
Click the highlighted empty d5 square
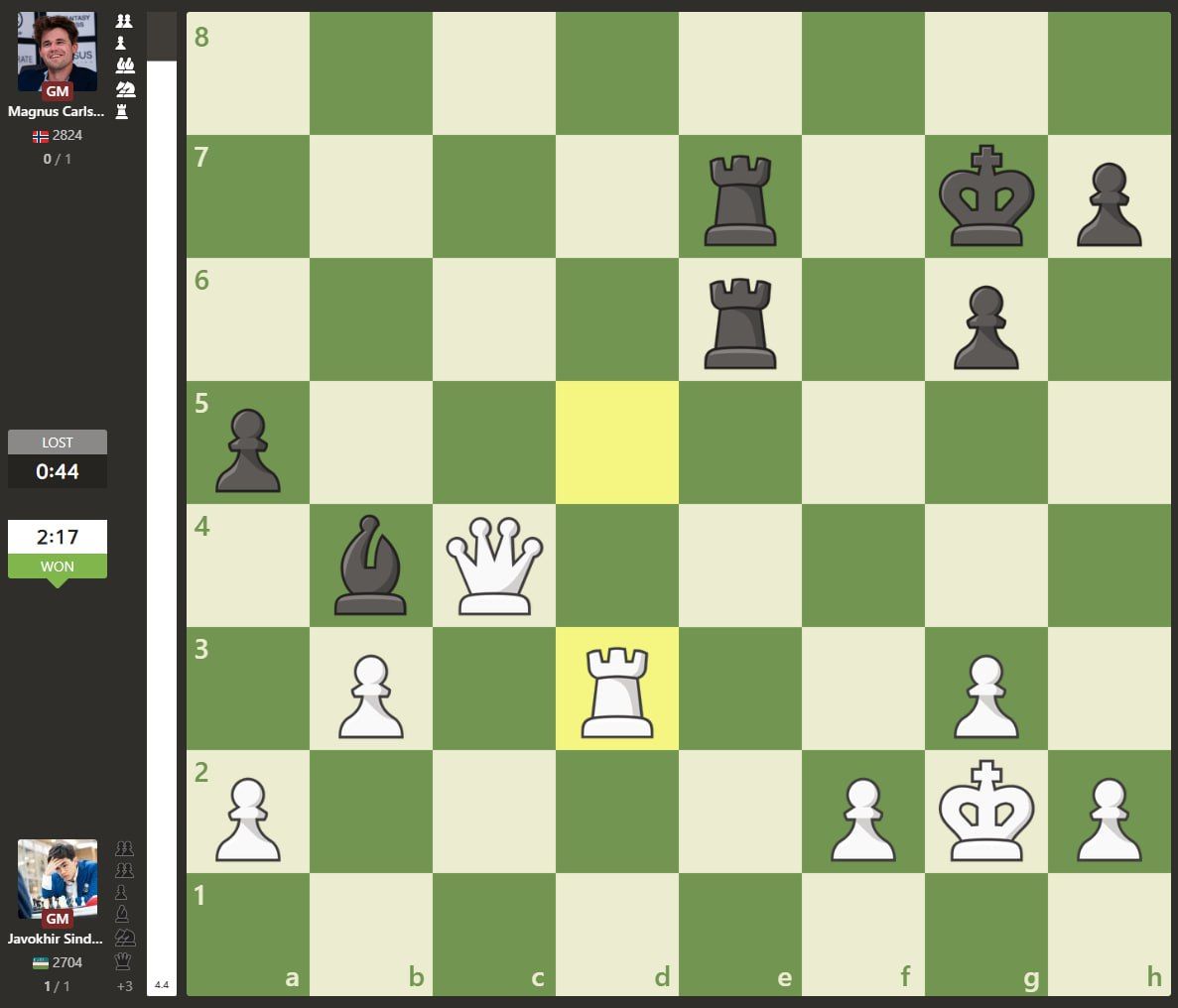(617, 442)
